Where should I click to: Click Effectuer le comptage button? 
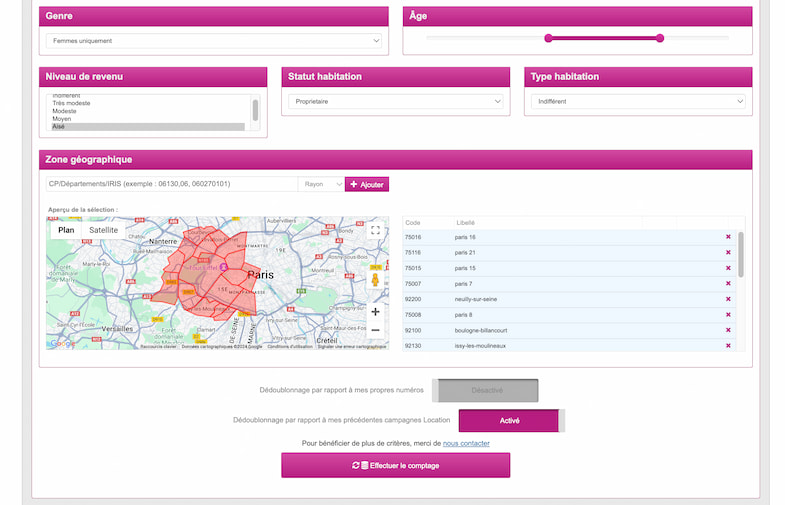tap(396, 465)
